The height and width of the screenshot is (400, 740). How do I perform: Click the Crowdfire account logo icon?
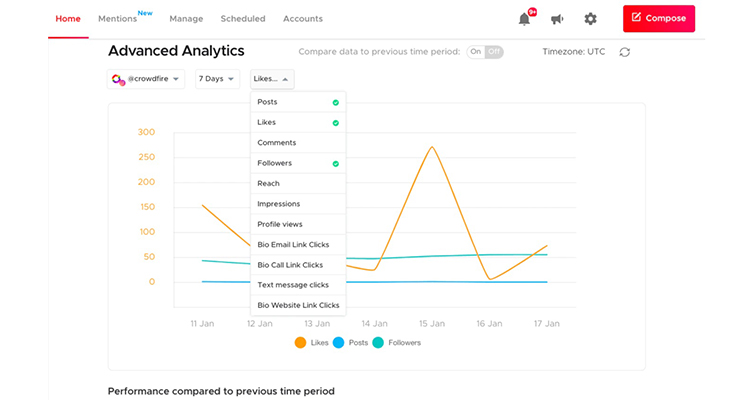[x=118, y=79]
